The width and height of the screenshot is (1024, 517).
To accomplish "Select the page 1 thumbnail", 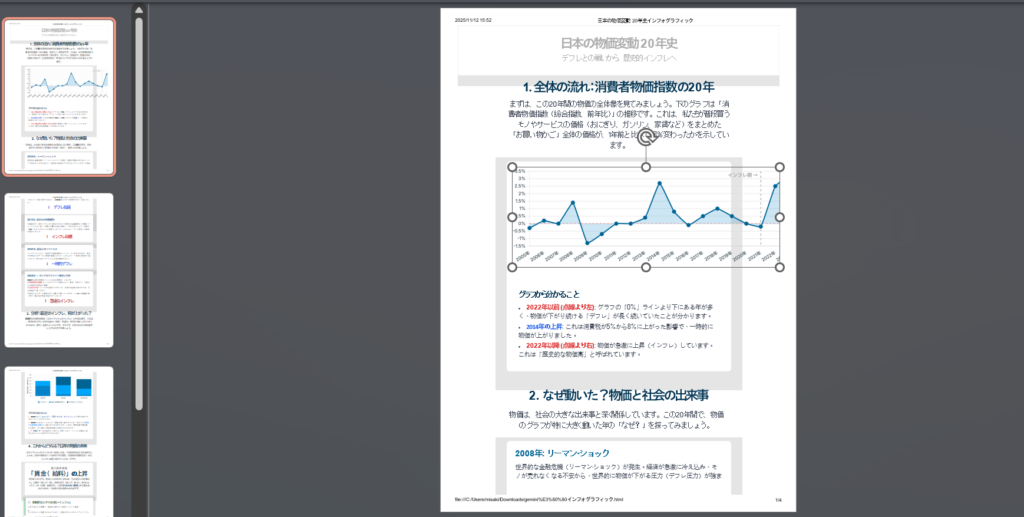I will pyautogui.click(x=59, y=97).
